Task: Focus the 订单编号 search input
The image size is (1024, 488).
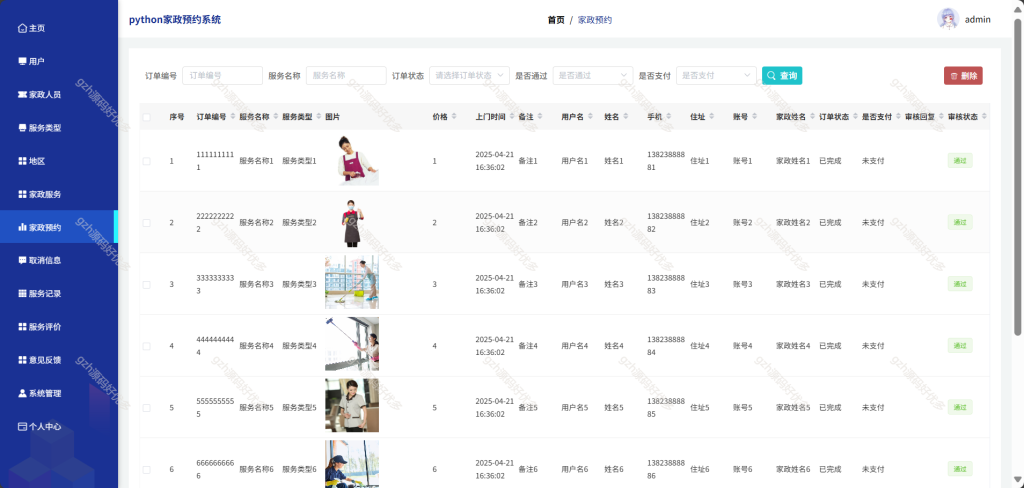Action: click(x=222, y=76)
